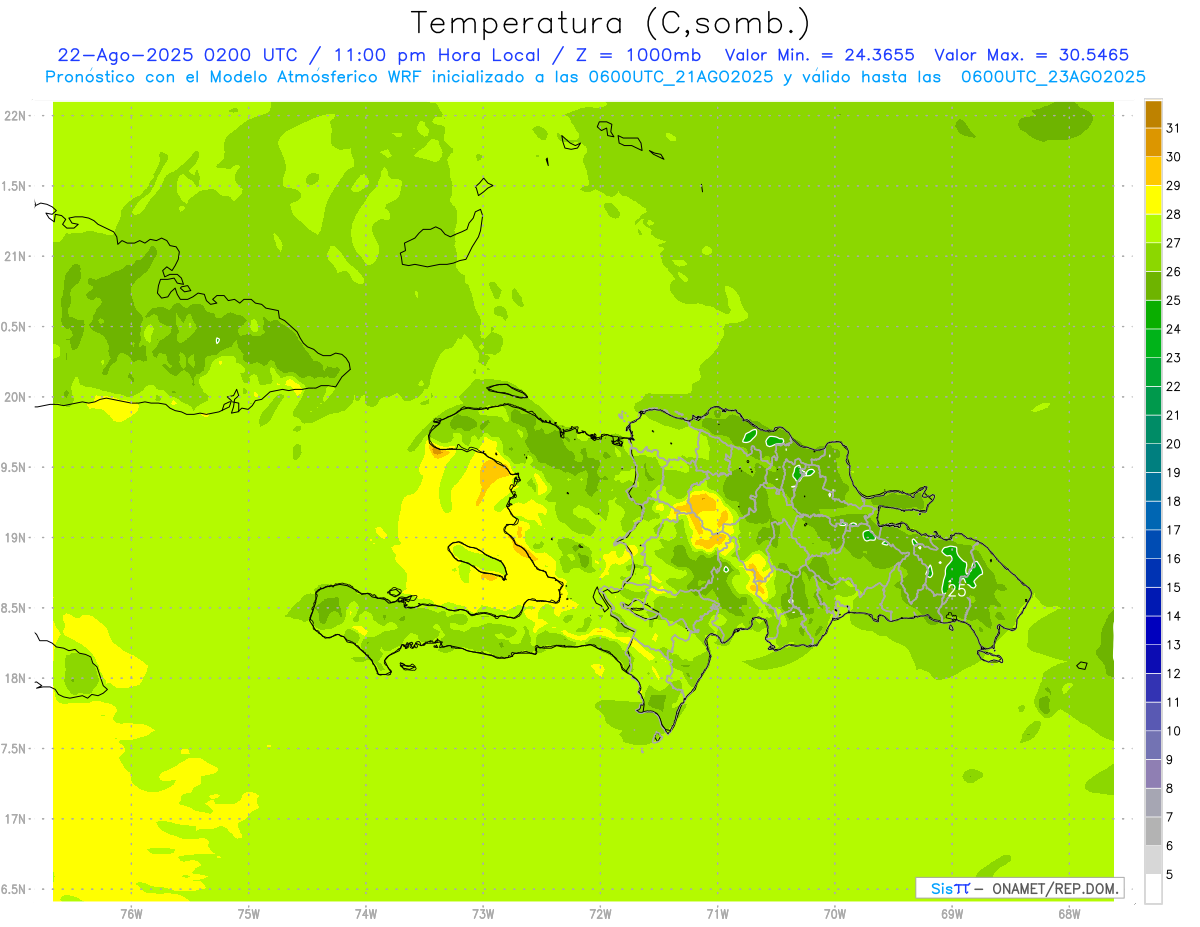Viewport: 1200px width, 927px height.
Task: Click the green color bar segment between 24 and 25
Action: [1153, 314]
